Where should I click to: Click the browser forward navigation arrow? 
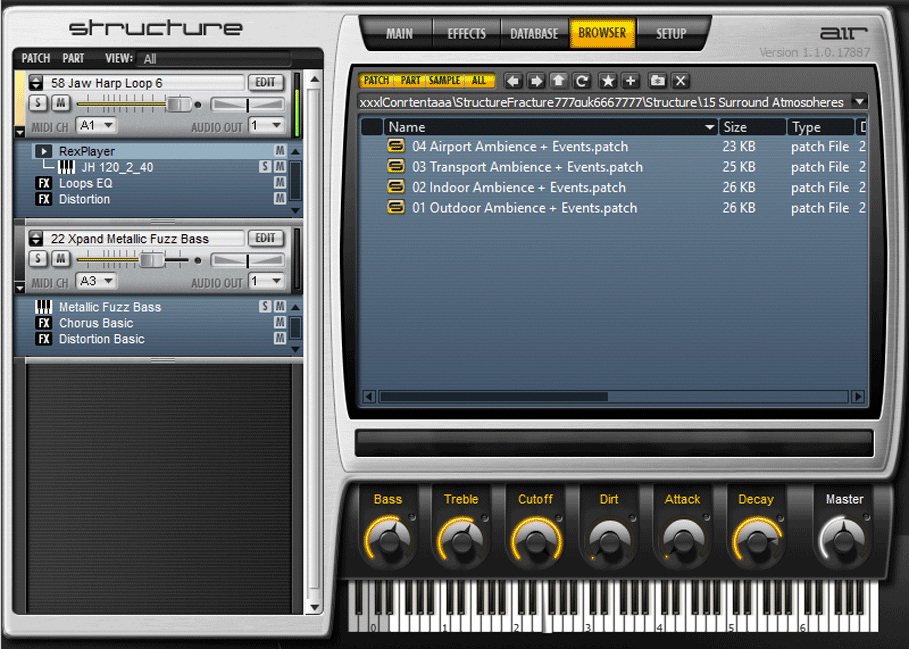point(536,81)
